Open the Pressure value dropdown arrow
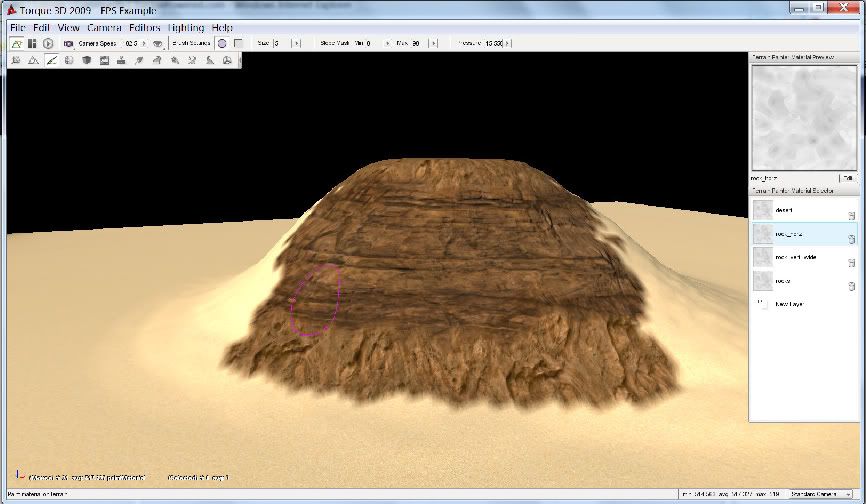The width and height of the screenshot is (866, 504). point(509,44)
